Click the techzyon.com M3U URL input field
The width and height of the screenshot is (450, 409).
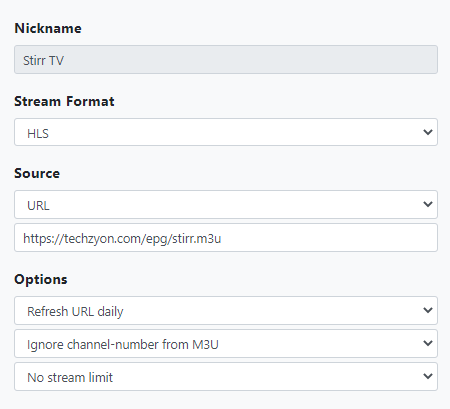point(226,238)
